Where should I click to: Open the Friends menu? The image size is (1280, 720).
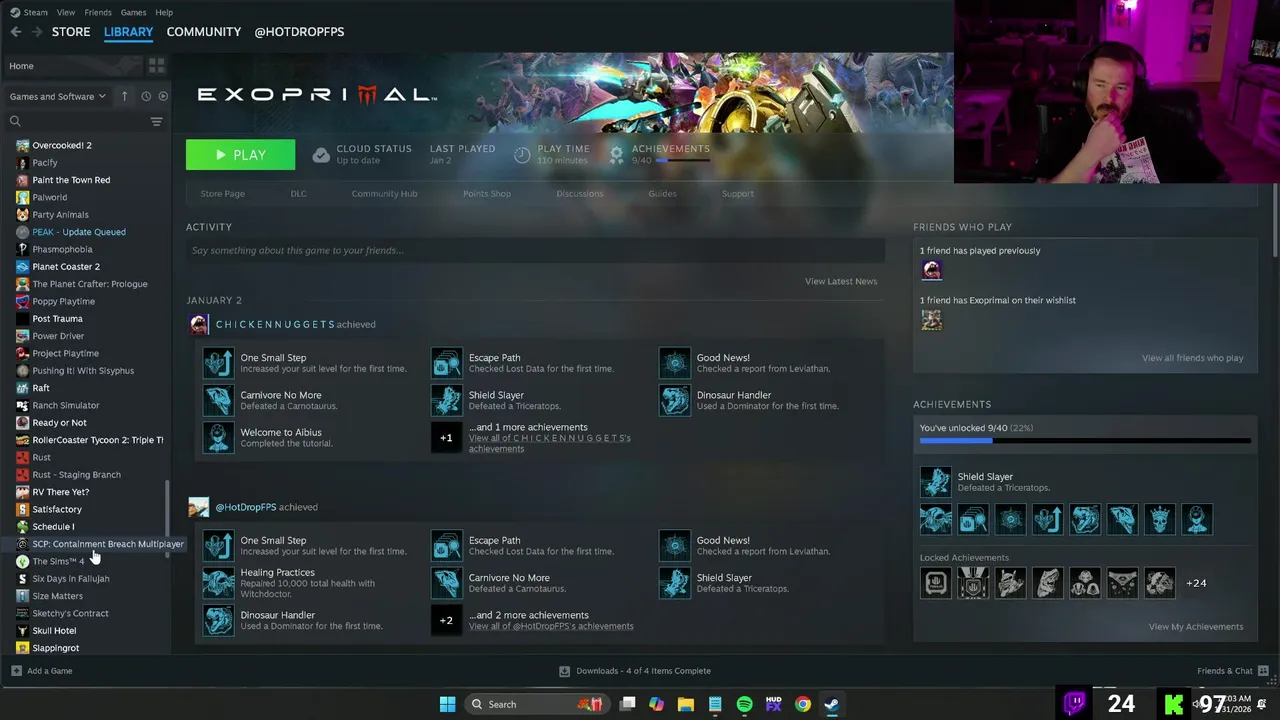tap(98, 12)
